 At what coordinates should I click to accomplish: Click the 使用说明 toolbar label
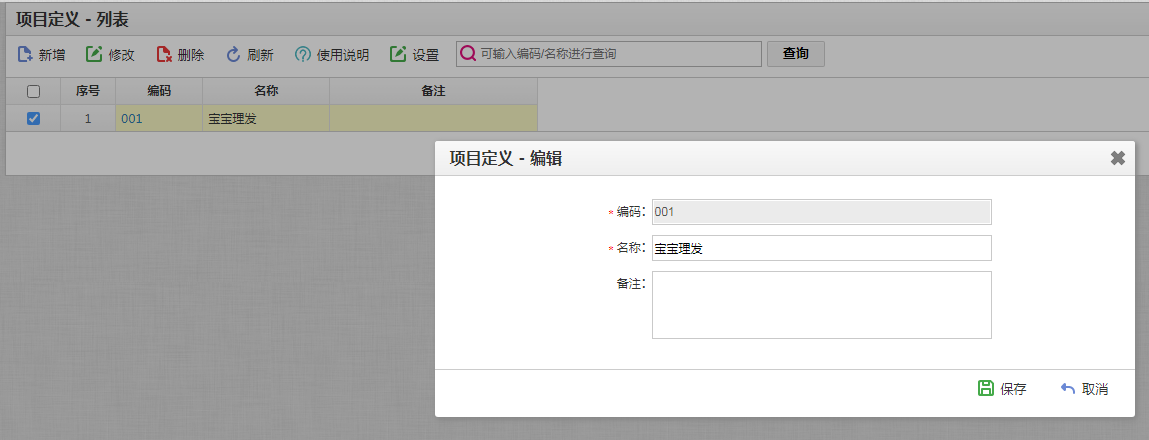(x=343, y=55)
